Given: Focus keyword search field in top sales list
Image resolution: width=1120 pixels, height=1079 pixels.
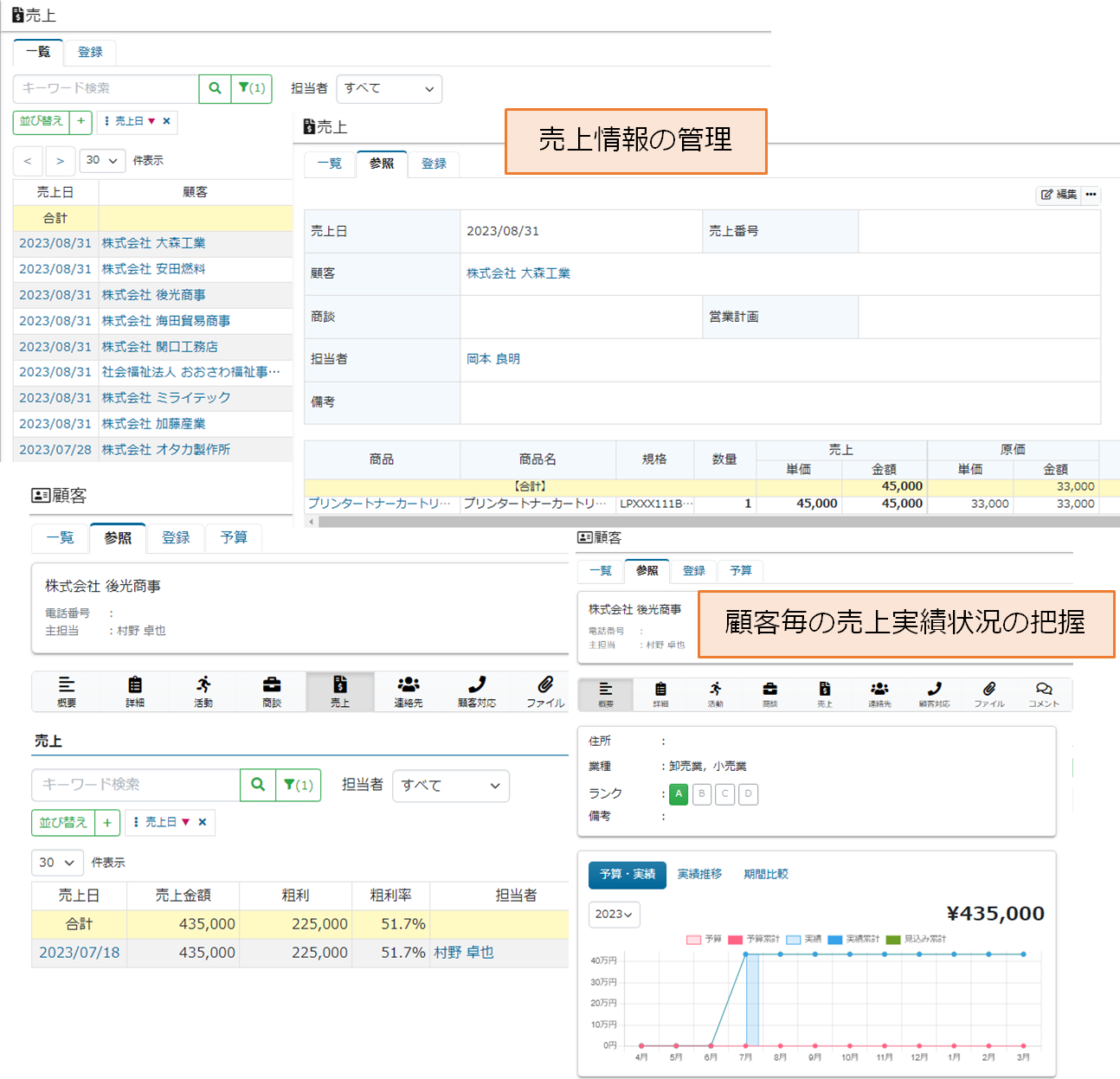Looking at the screenshot, I should click(x=106, y=88).
